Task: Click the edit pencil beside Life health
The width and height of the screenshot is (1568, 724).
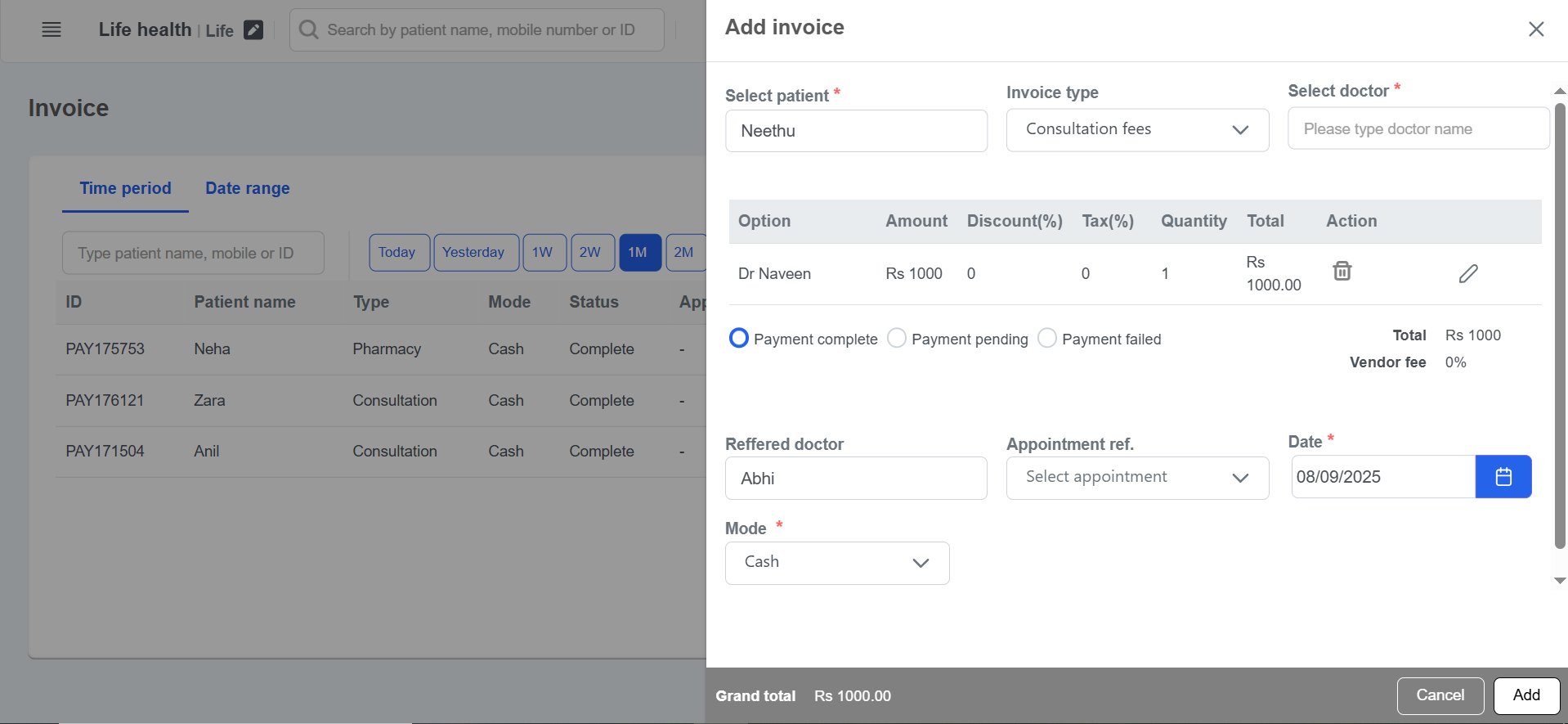Action: click(x=253, y=30)
